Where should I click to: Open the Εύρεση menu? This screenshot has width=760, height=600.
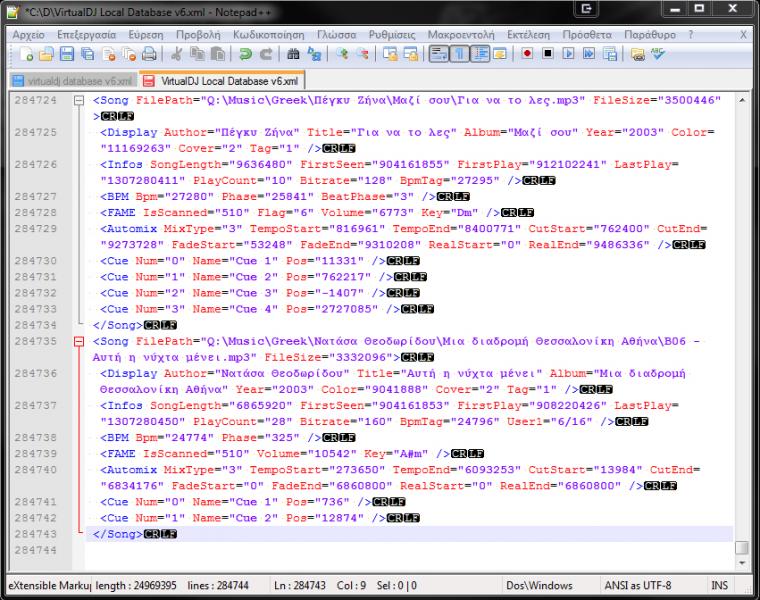[x=146, y=35]
